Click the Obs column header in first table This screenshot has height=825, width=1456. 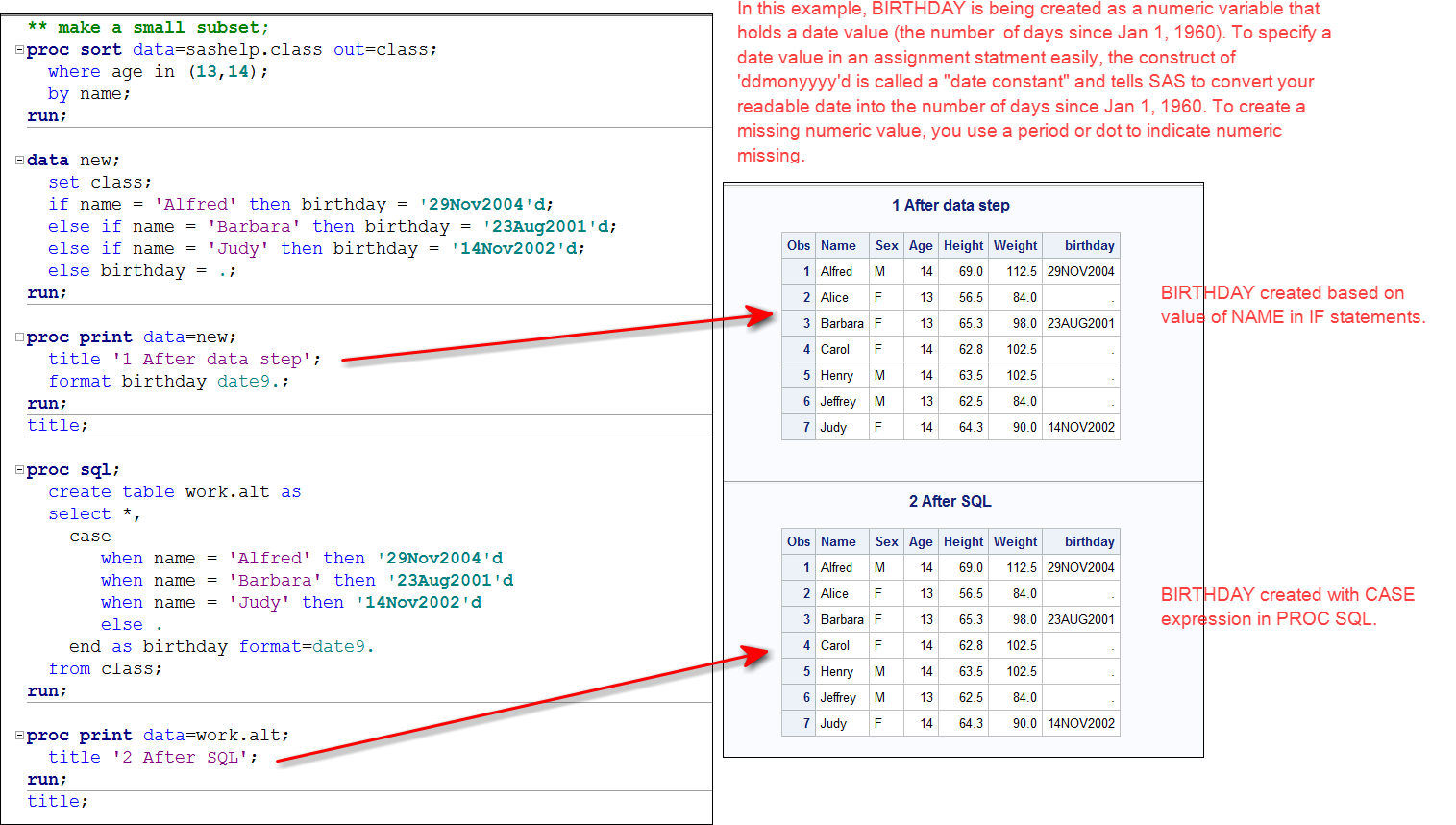click(799, 245)
